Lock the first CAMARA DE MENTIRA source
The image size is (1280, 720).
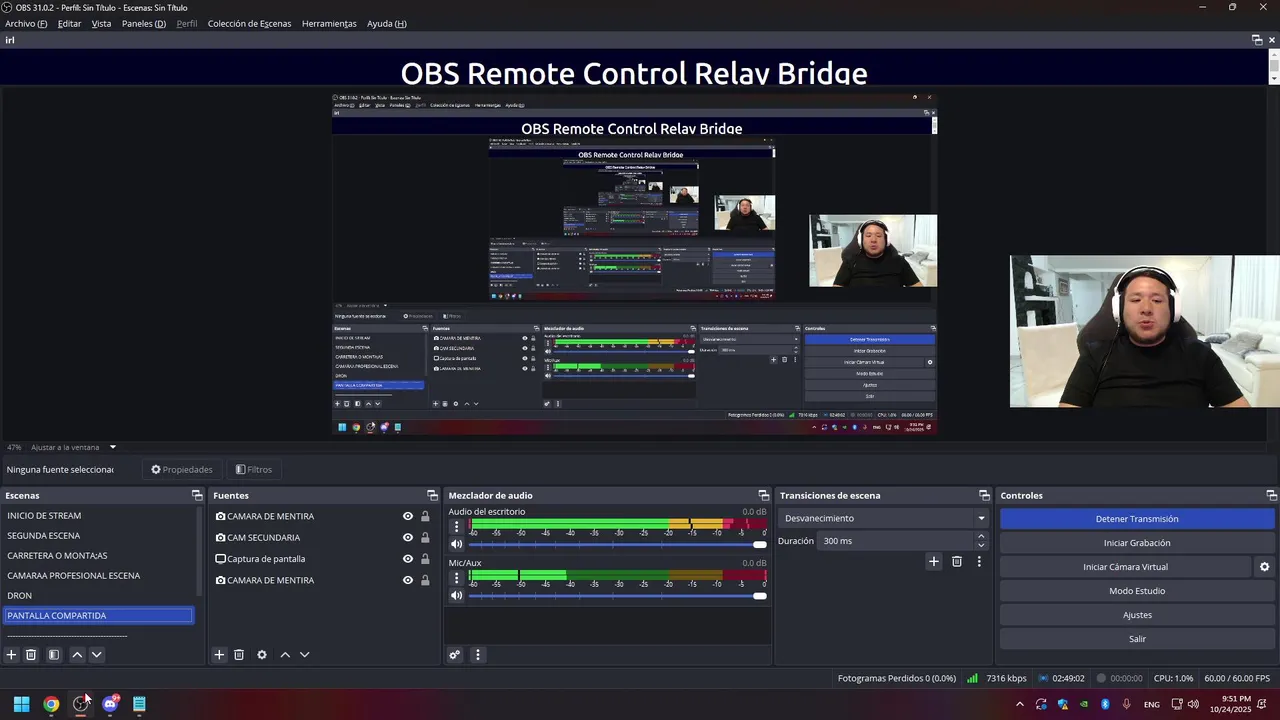pyautogui.click(x=425, y=517)
